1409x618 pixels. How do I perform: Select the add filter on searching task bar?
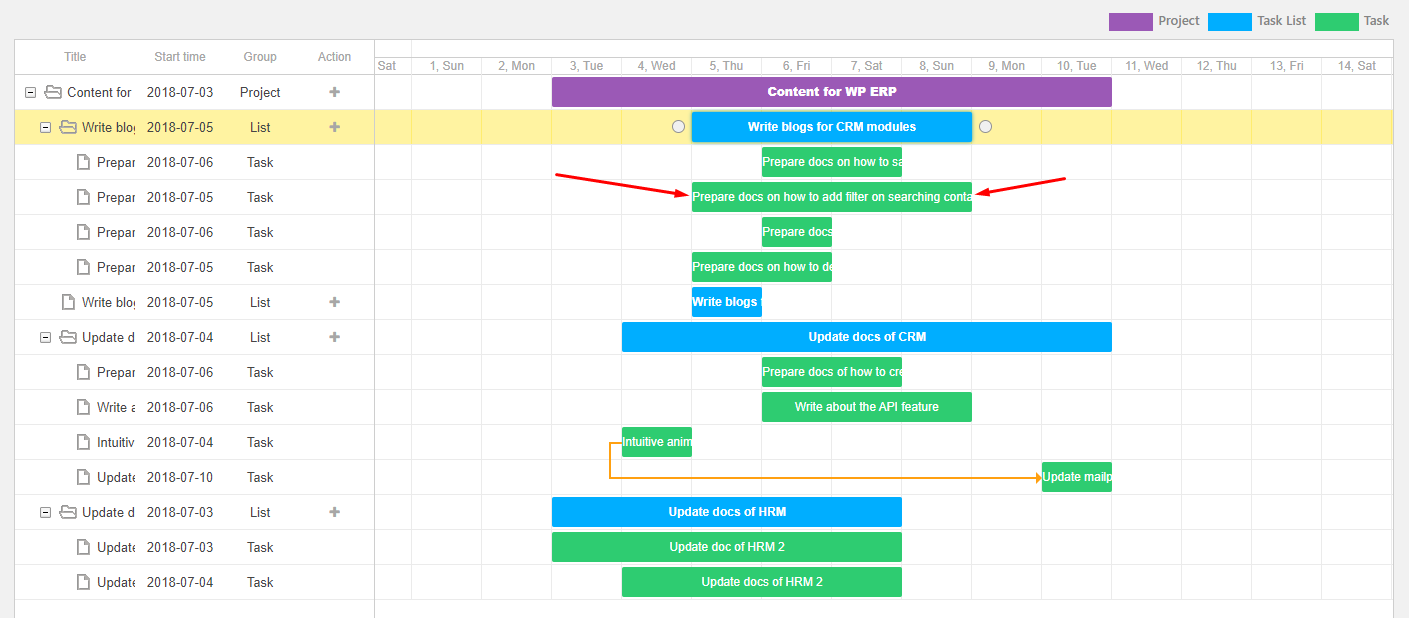pyautogui.click(x=832, y=197)
